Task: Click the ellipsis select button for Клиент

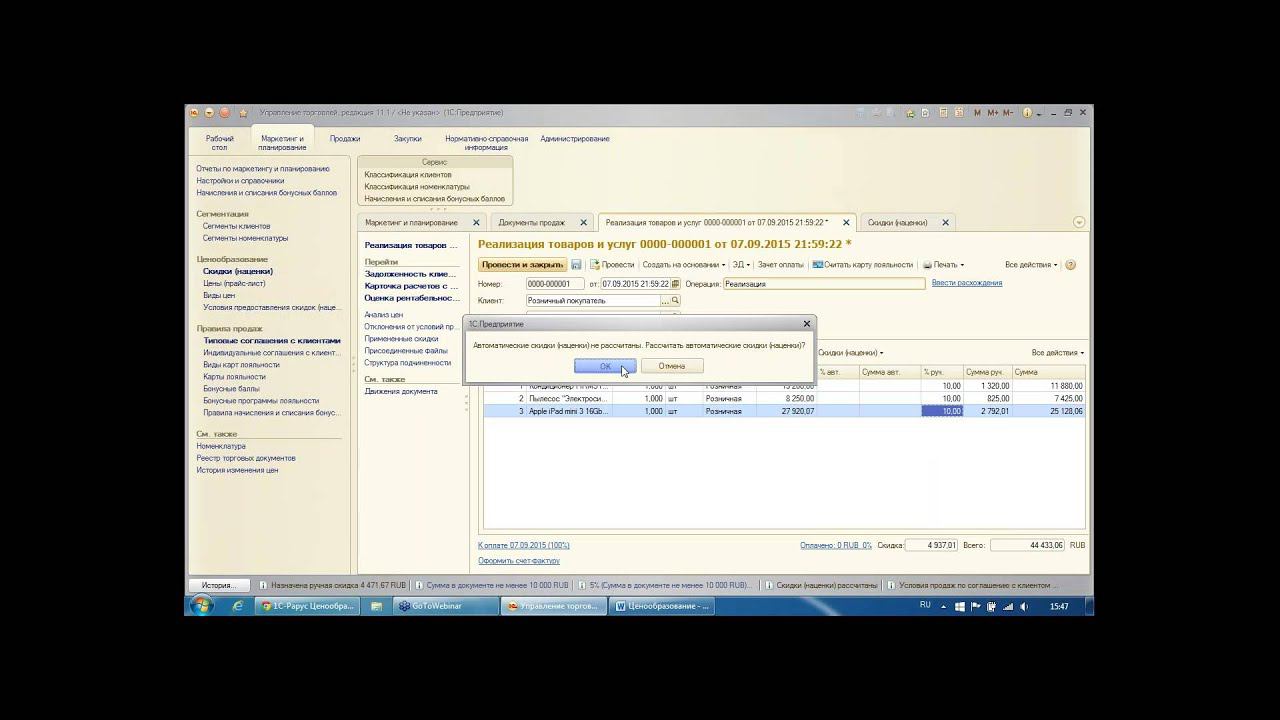Action: tap(665, 300)
